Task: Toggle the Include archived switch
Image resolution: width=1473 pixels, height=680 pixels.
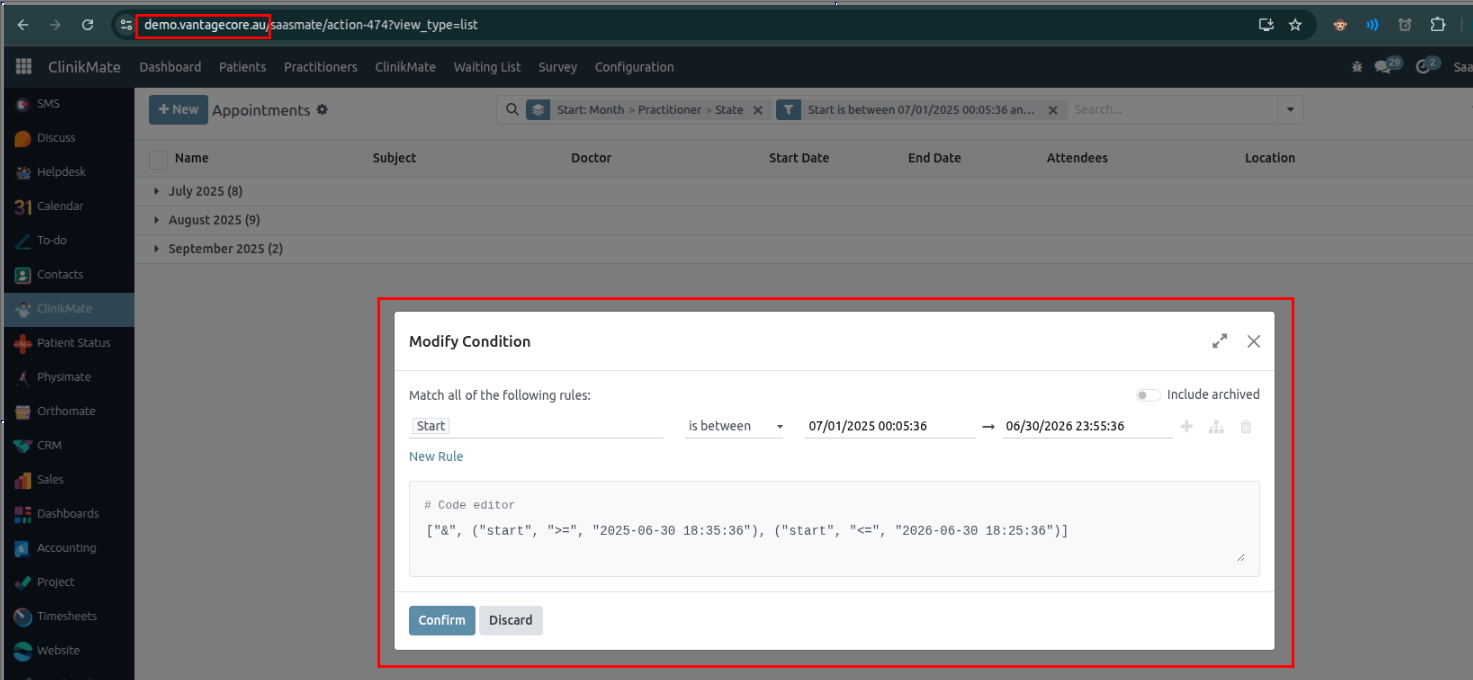Action: pyautogui.click(x=1148, y=395)
